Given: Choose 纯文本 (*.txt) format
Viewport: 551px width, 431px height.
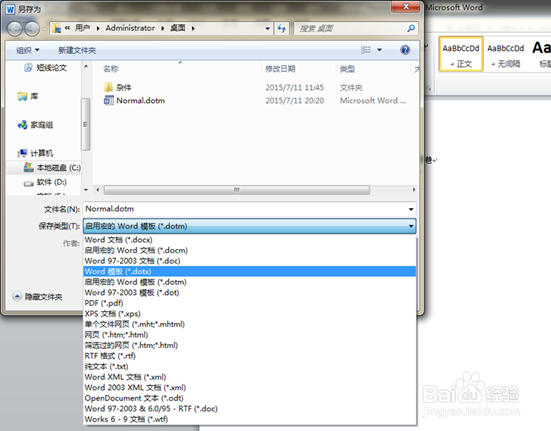Looking at the screenshot, I should pos(249,366).
